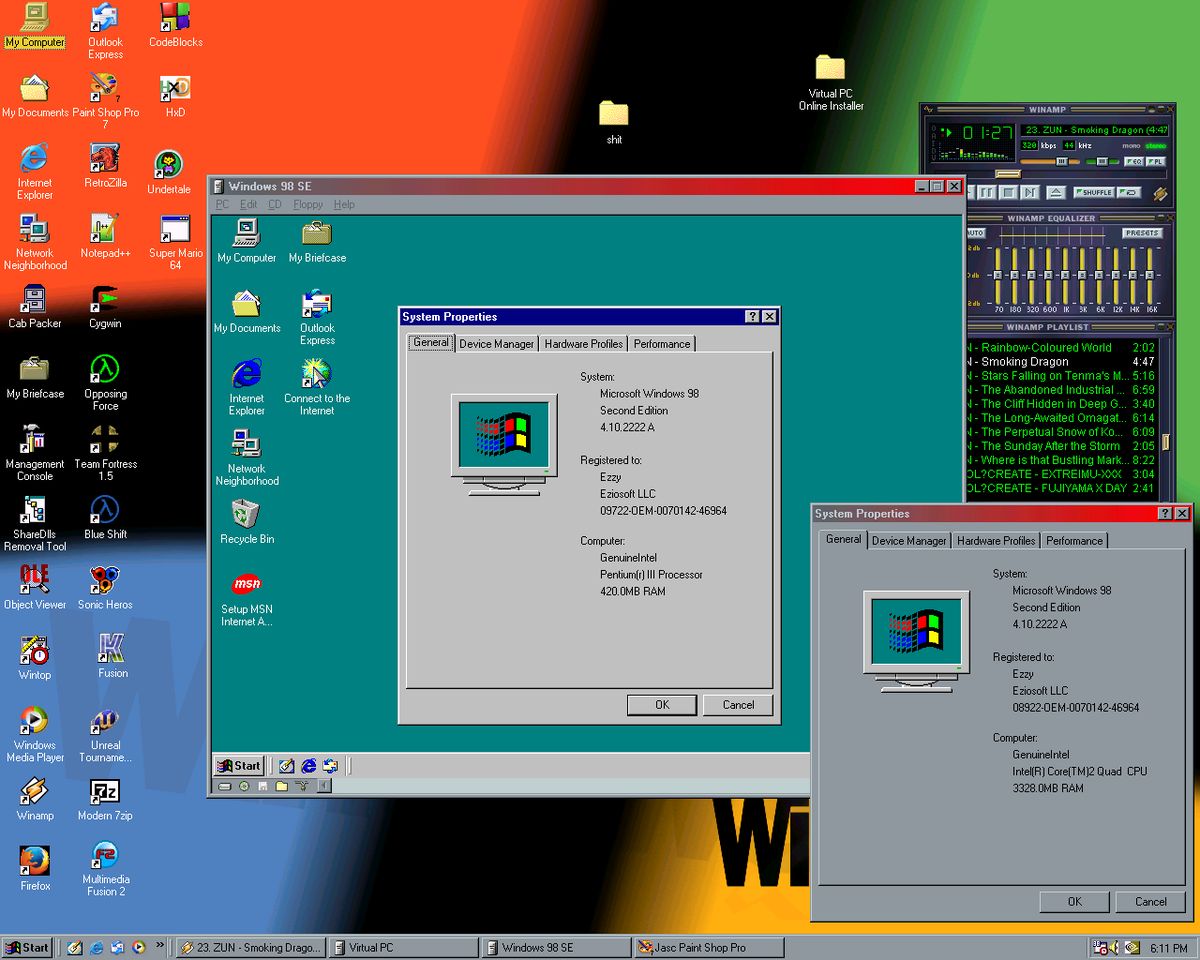This screenshot has width=1200, height=960.
Task: Toggle the Winamp EQ window button
Action: pos(1133,161)
